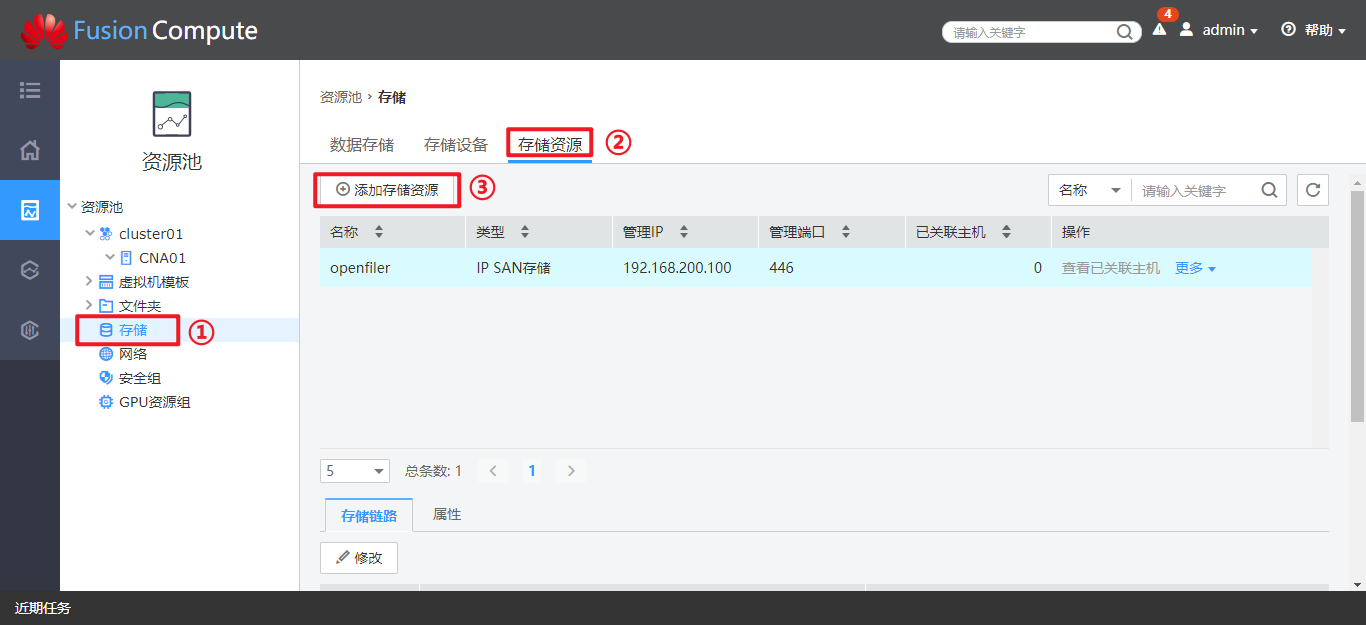Click page number 1
The height and width of the screenshot is (625, 1366).
tap(532, 471)
